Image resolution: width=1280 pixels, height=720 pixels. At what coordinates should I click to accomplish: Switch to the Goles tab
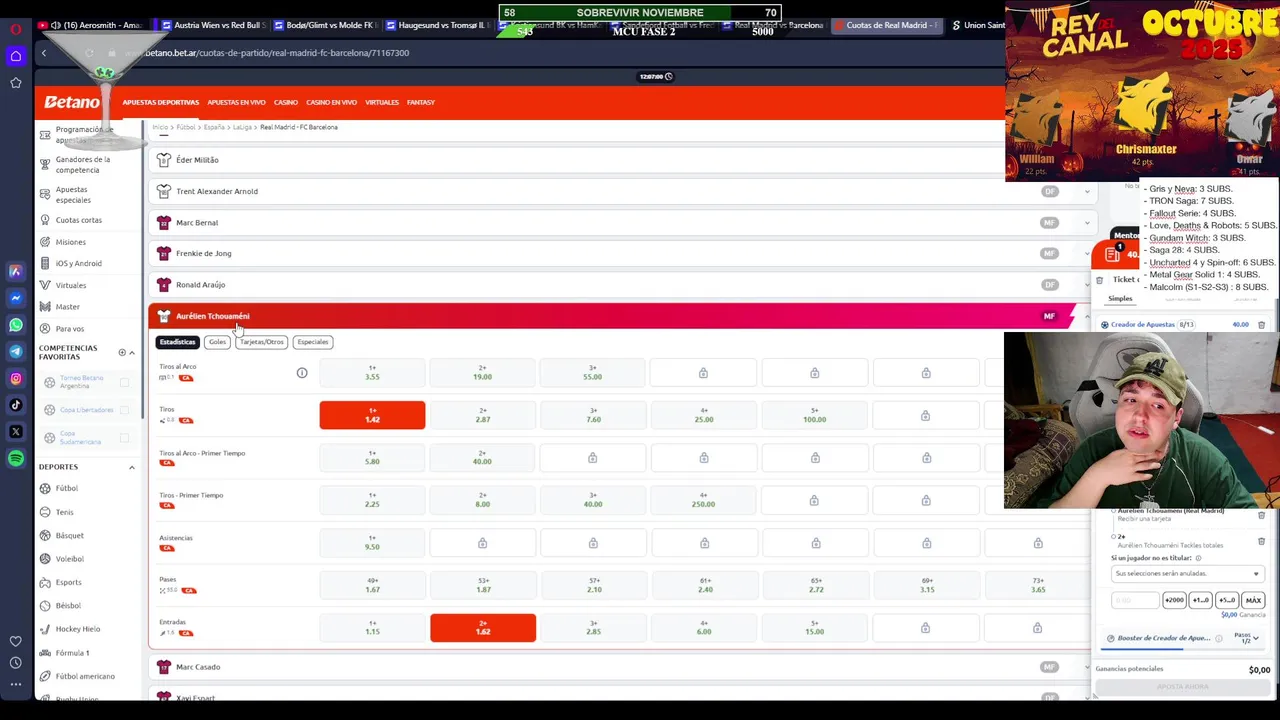(217, 342)
